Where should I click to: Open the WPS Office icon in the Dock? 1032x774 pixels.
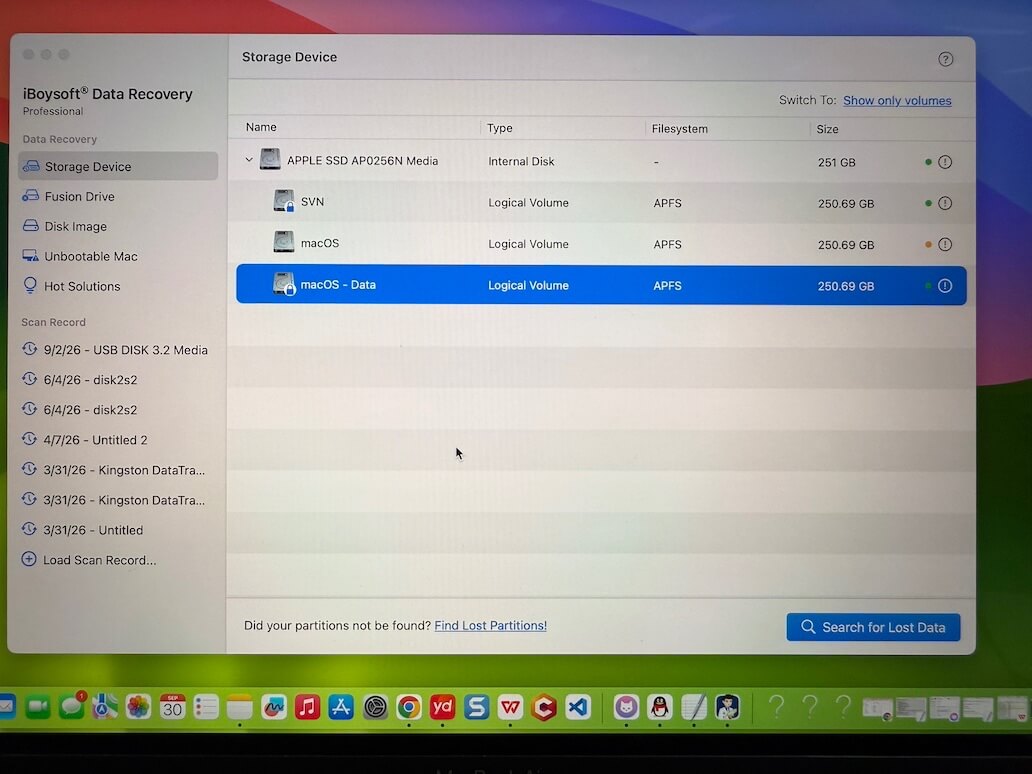coord(510,708)
